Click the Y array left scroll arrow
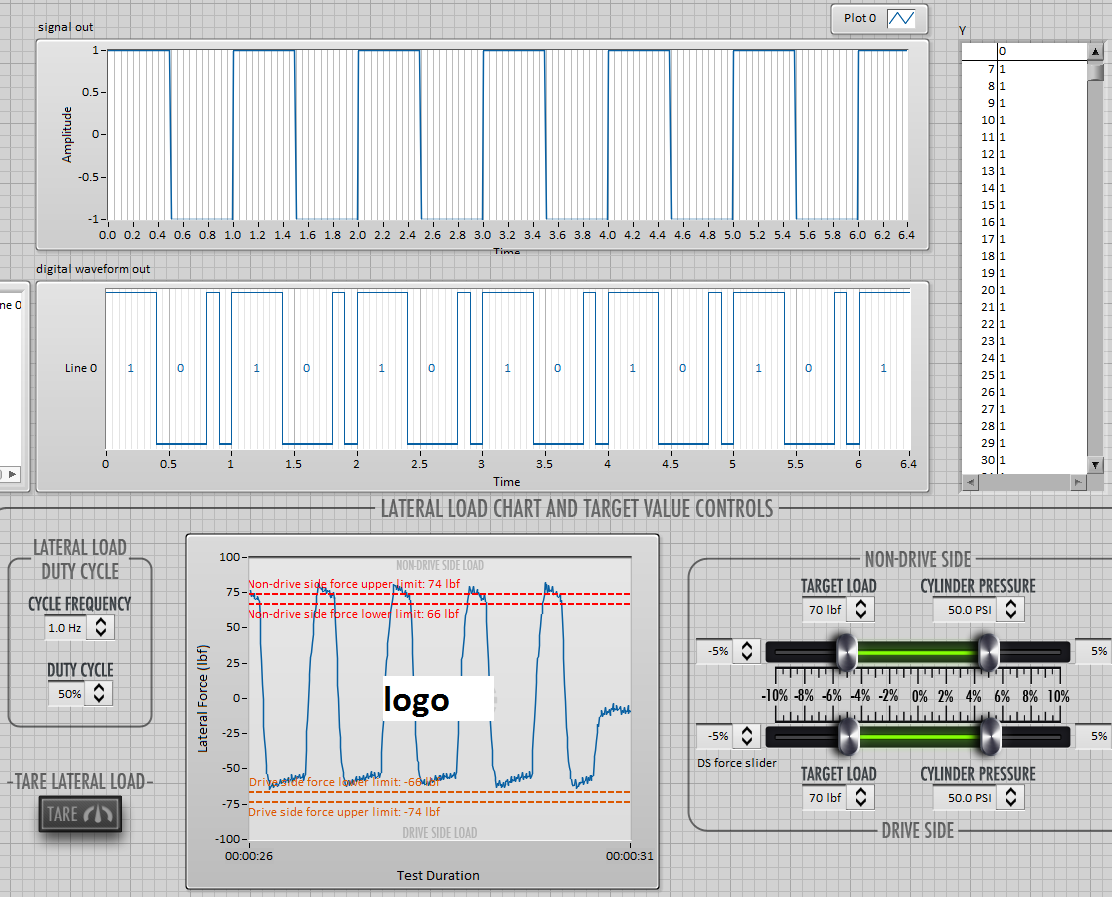Screen dimensions: 1112x897 (x=970, y=482)
